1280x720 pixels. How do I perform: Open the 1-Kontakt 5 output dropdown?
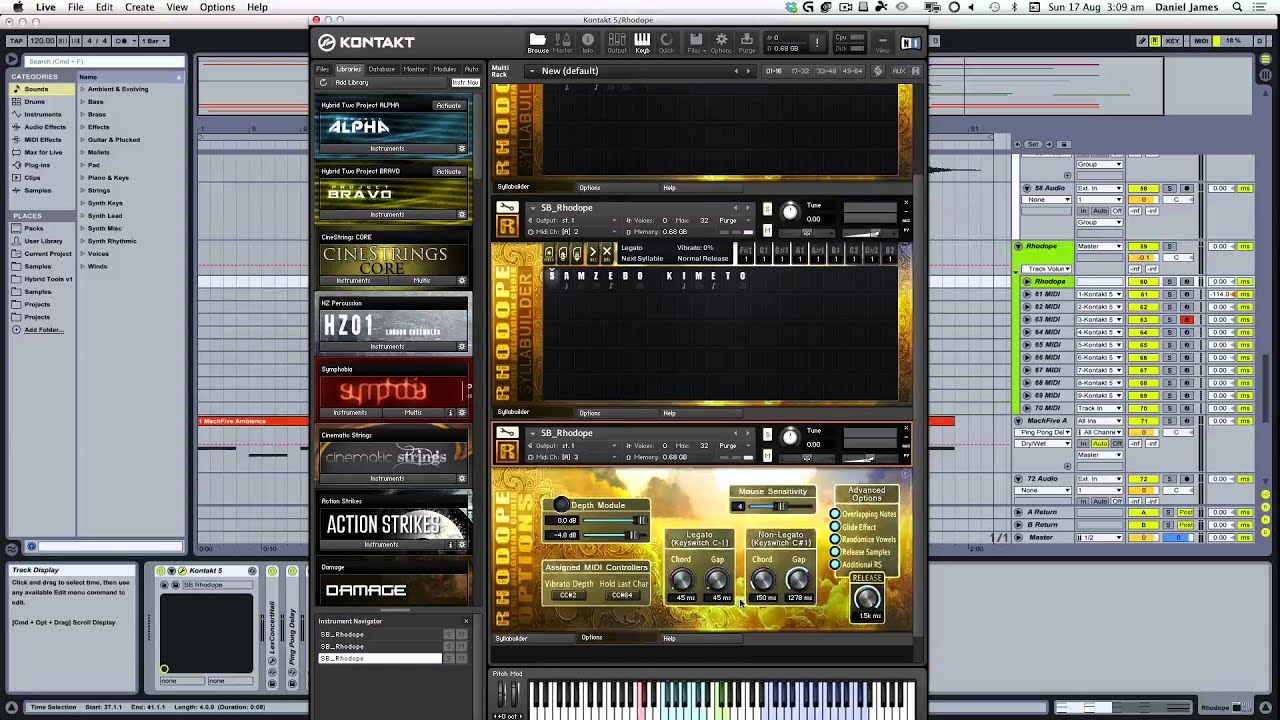coord(1099,294)
